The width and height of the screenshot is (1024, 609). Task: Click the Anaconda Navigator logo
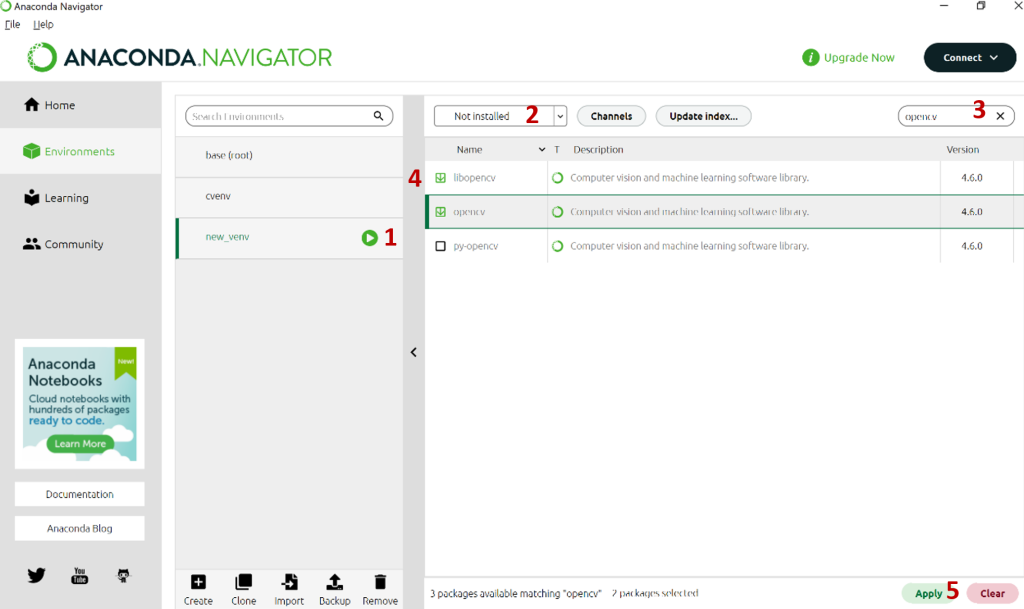[180, 57]
